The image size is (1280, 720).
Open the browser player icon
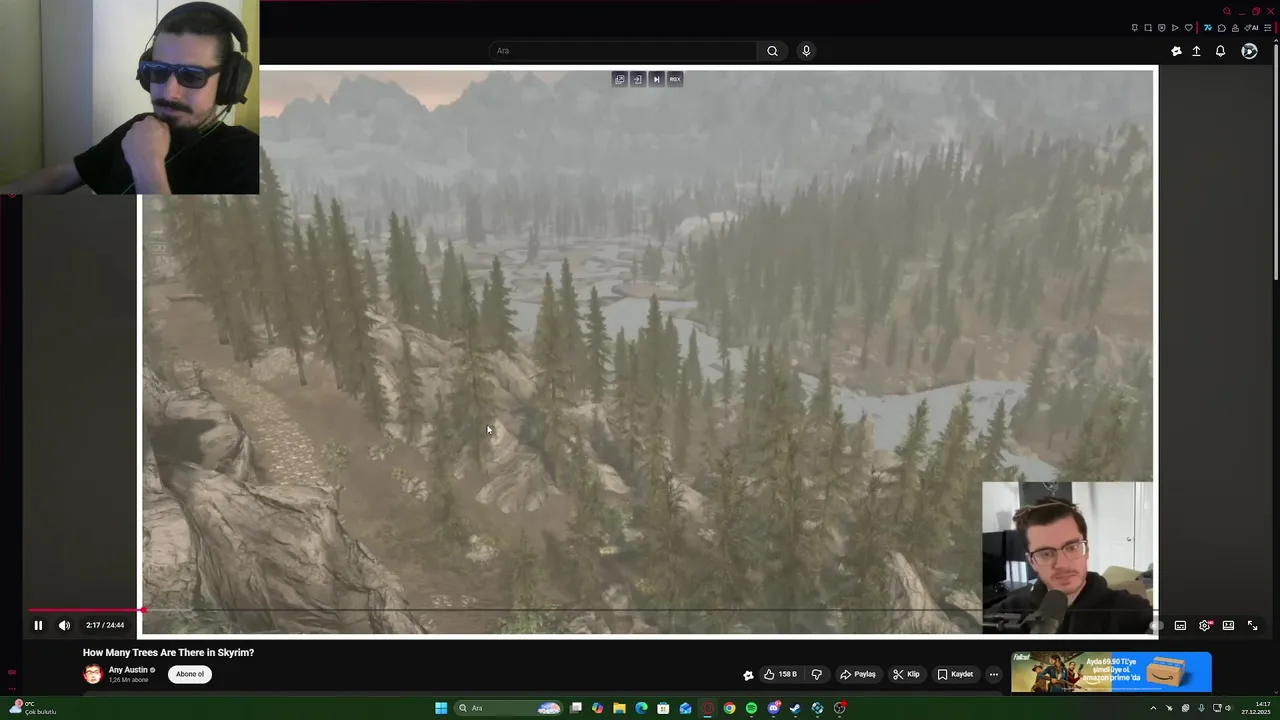coord(1175,27)
